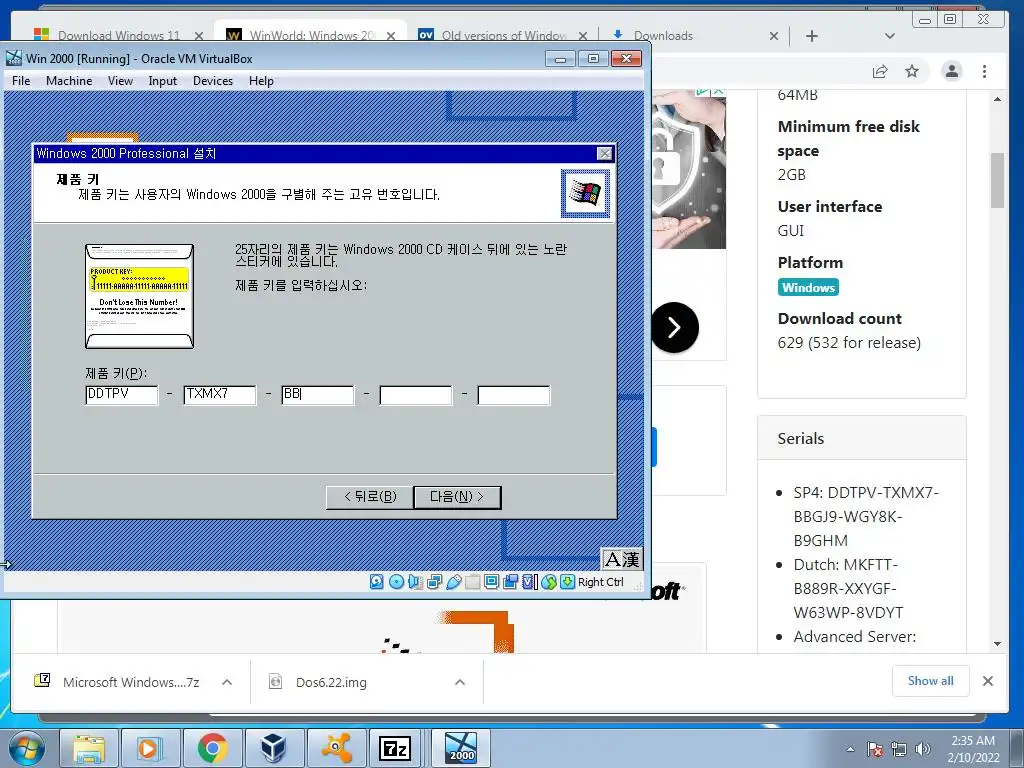The height and width of the screenshot is (768, 1024).
Task: Click the fourth empty product key field
Action: pyautogui.click(x=415, y=395)
